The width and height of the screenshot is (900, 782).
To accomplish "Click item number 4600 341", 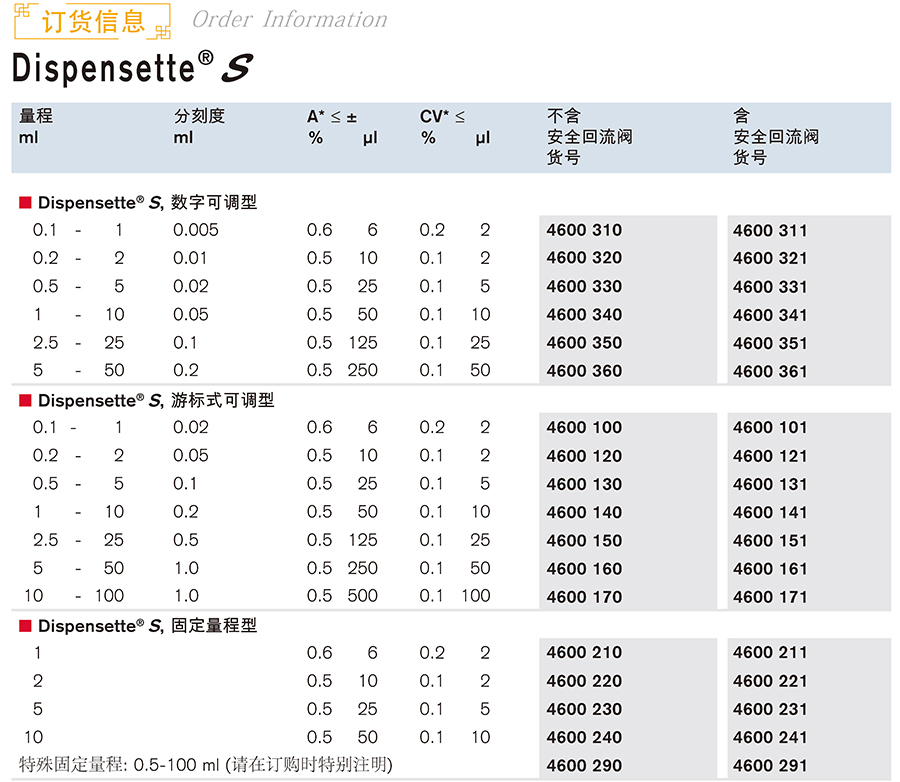I will click(x=770, y=315).
